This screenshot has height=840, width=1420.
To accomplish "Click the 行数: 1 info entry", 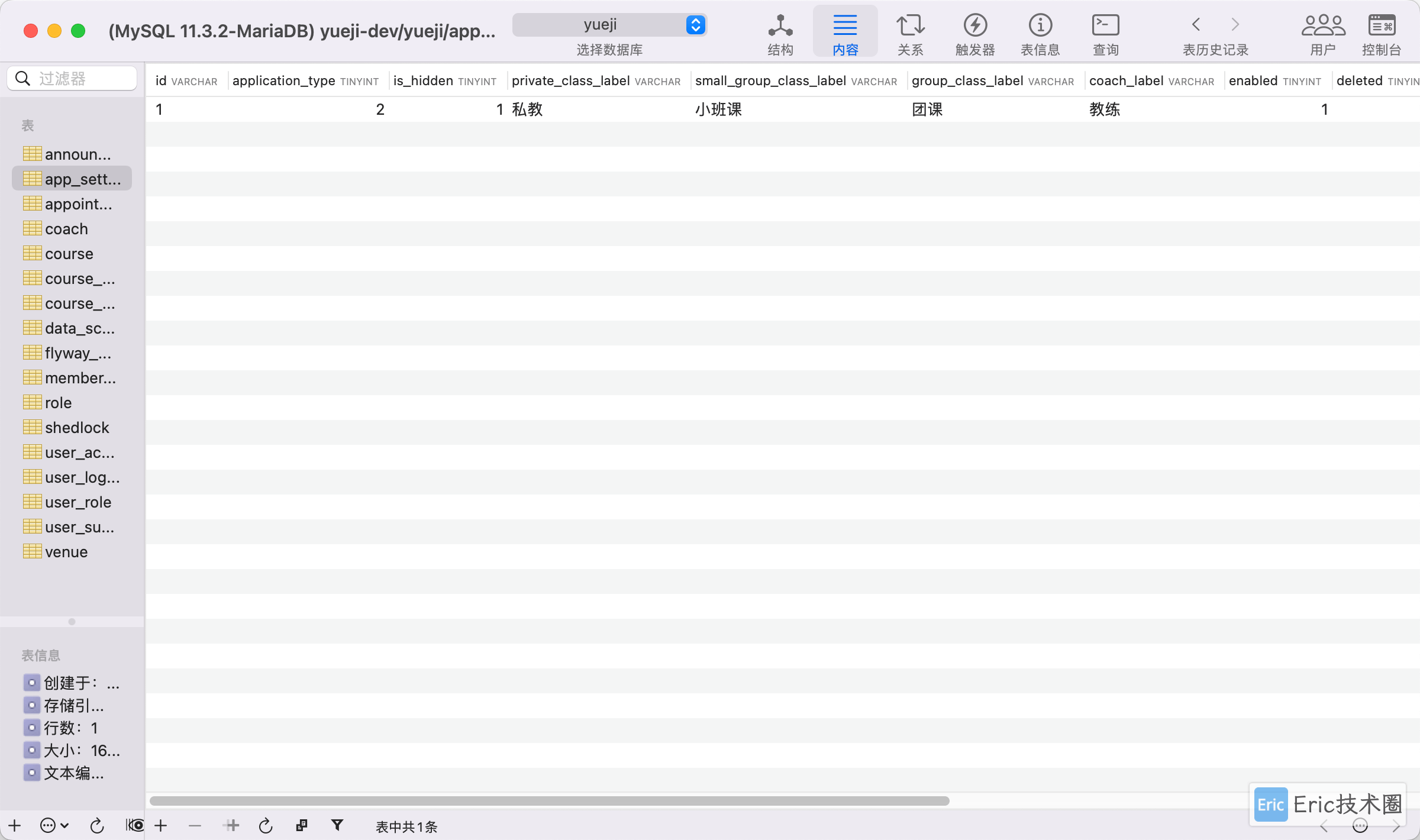I will [x=62, y=728].
